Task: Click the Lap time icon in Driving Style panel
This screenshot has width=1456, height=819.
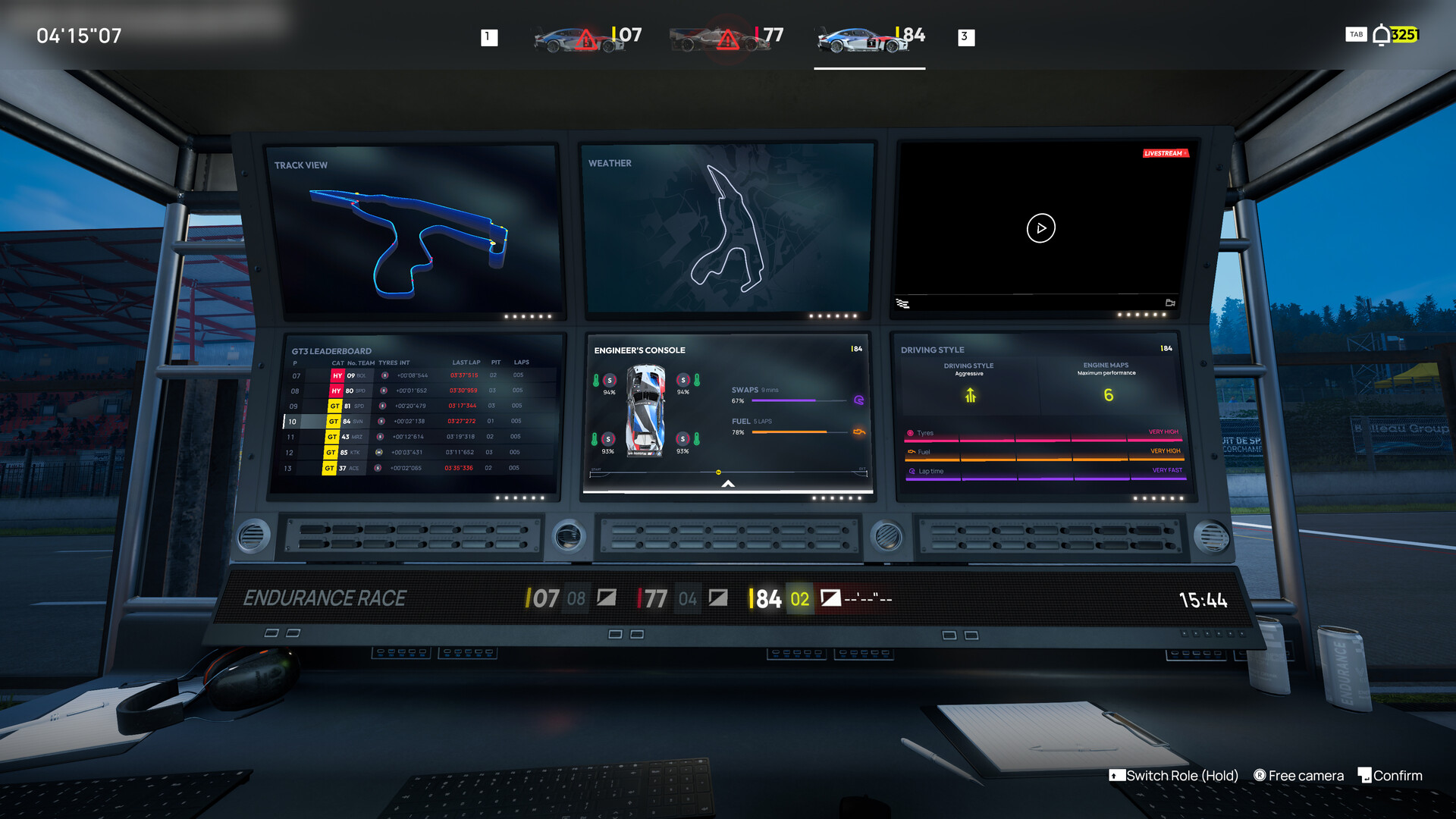Action: point(910,470)
